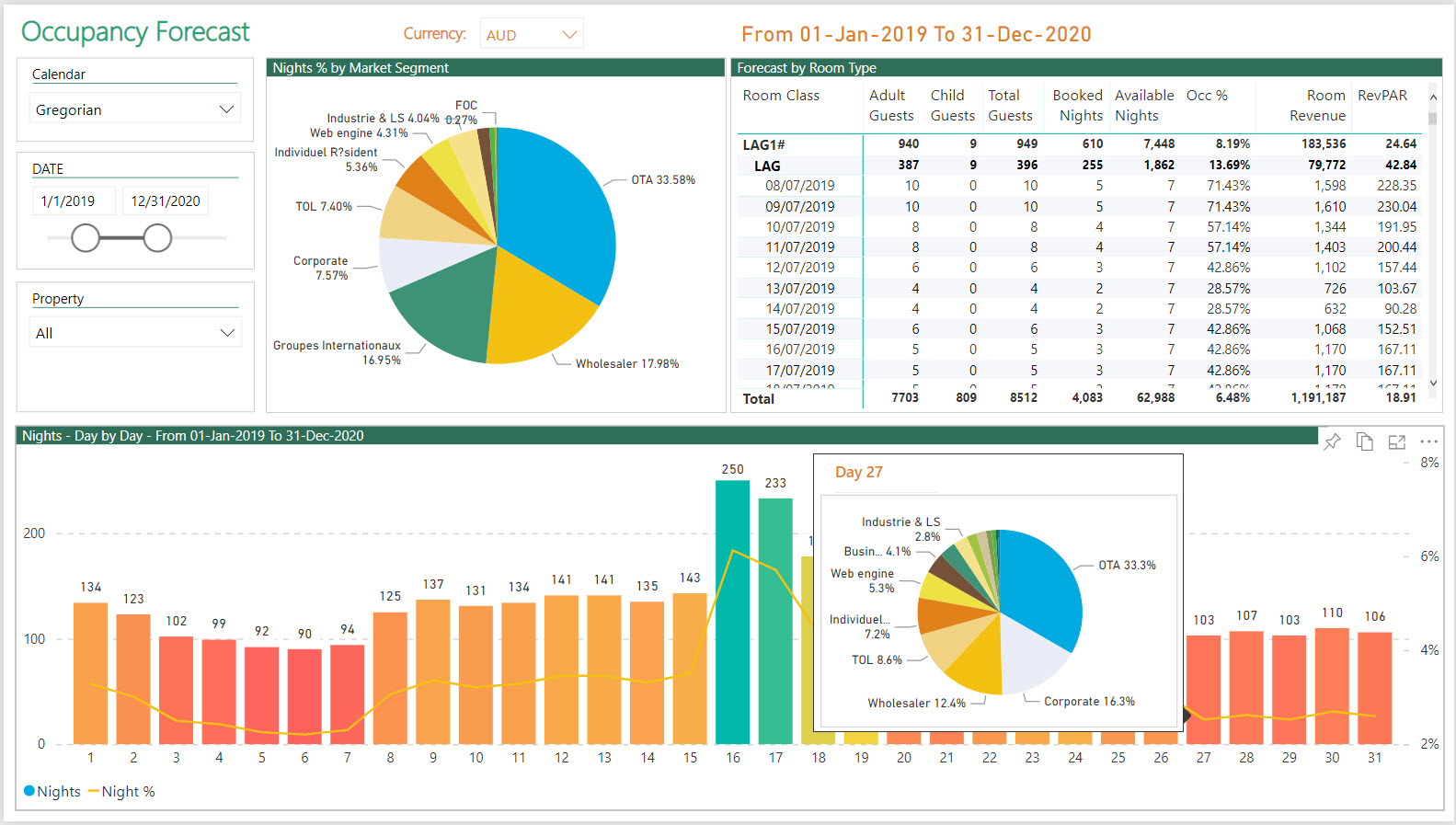Sort table by RevPAR column header
1456x825 pixels.
coord(1381,96)
